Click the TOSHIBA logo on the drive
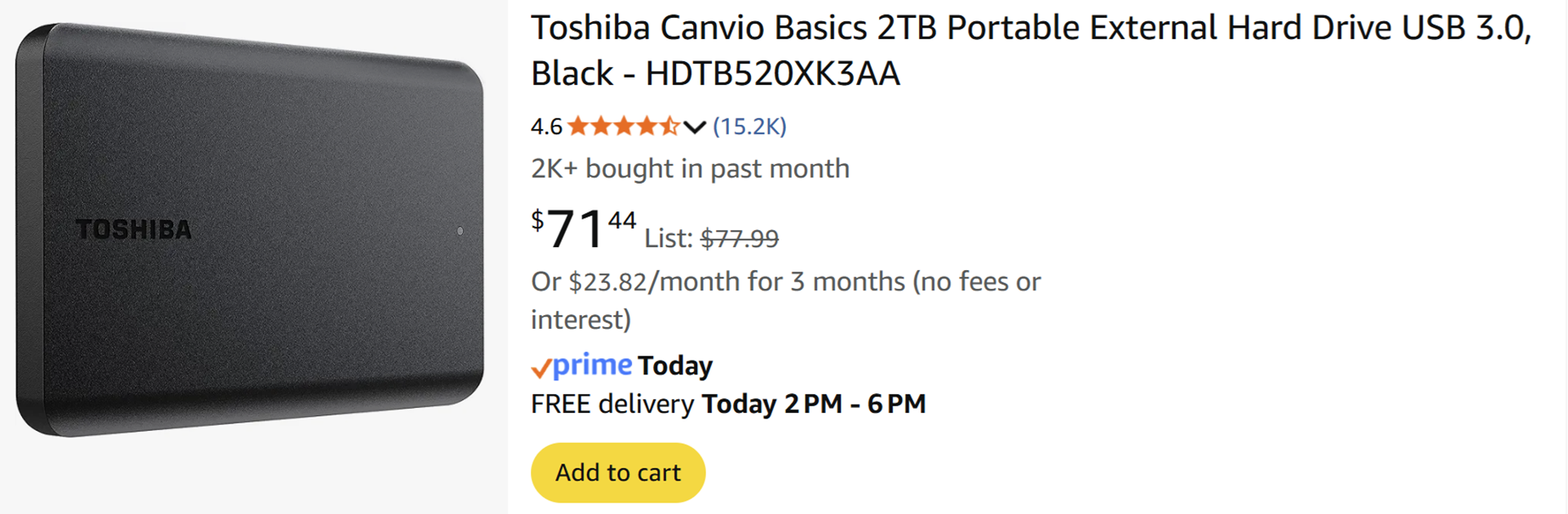1568x514 pixels. [x=134, y=230]
